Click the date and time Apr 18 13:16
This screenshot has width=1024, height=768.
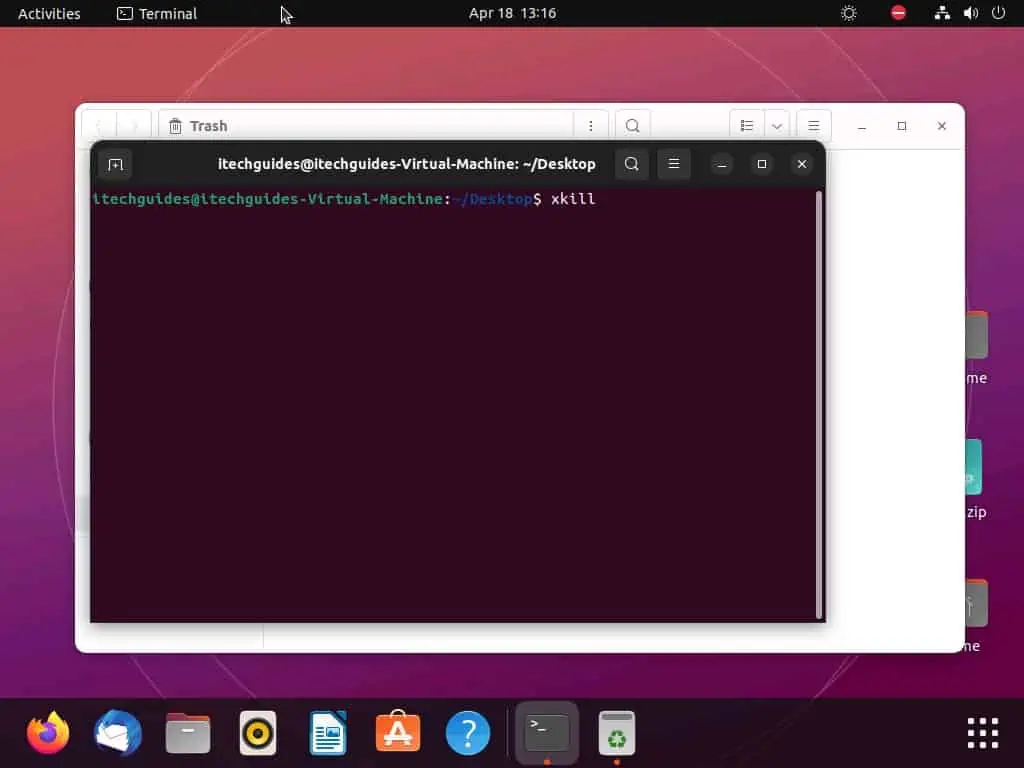coord(513,13)
